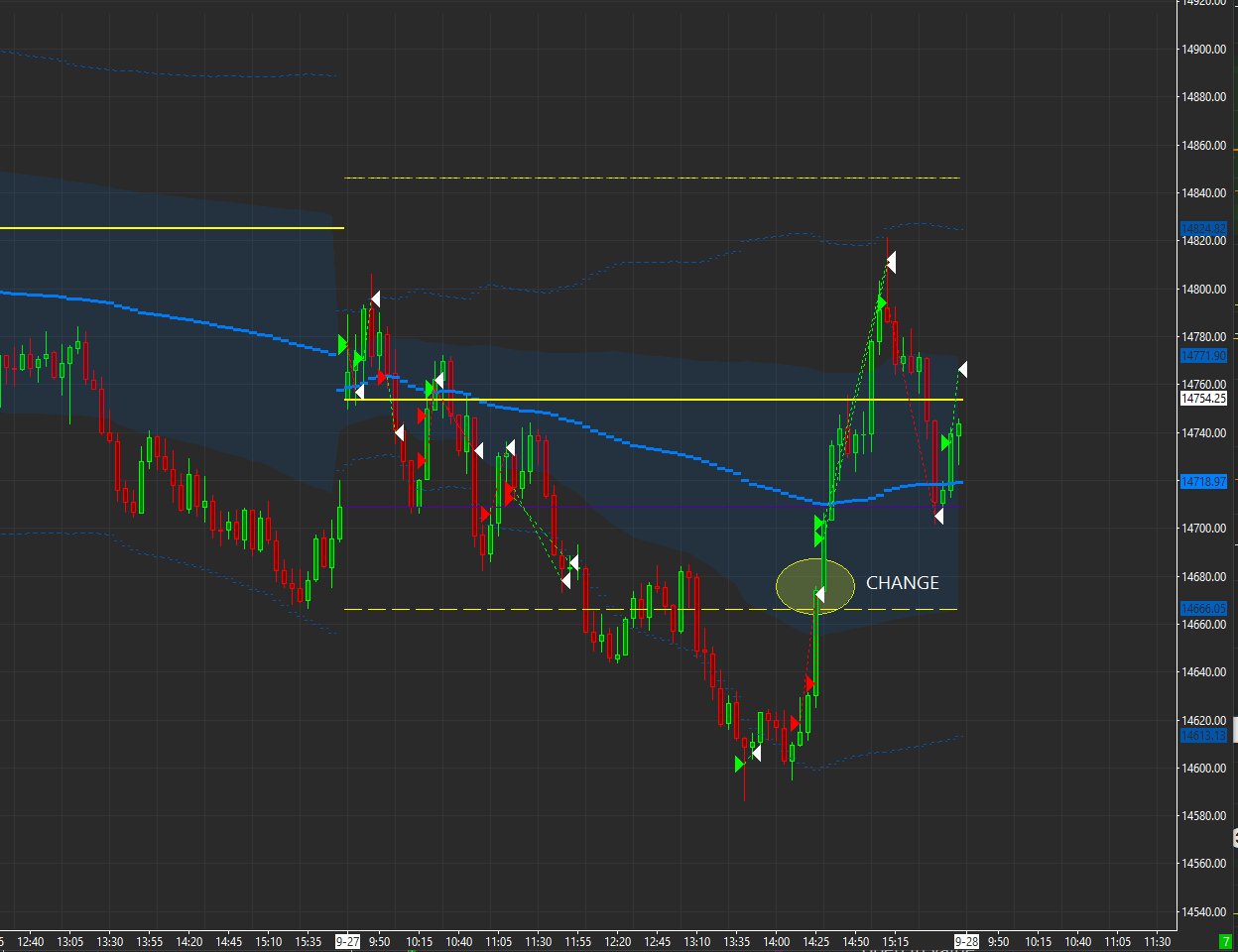Click the 14900.00 price axis label
This screenshot has height=952, width=1238.
tap(1203, 50)
